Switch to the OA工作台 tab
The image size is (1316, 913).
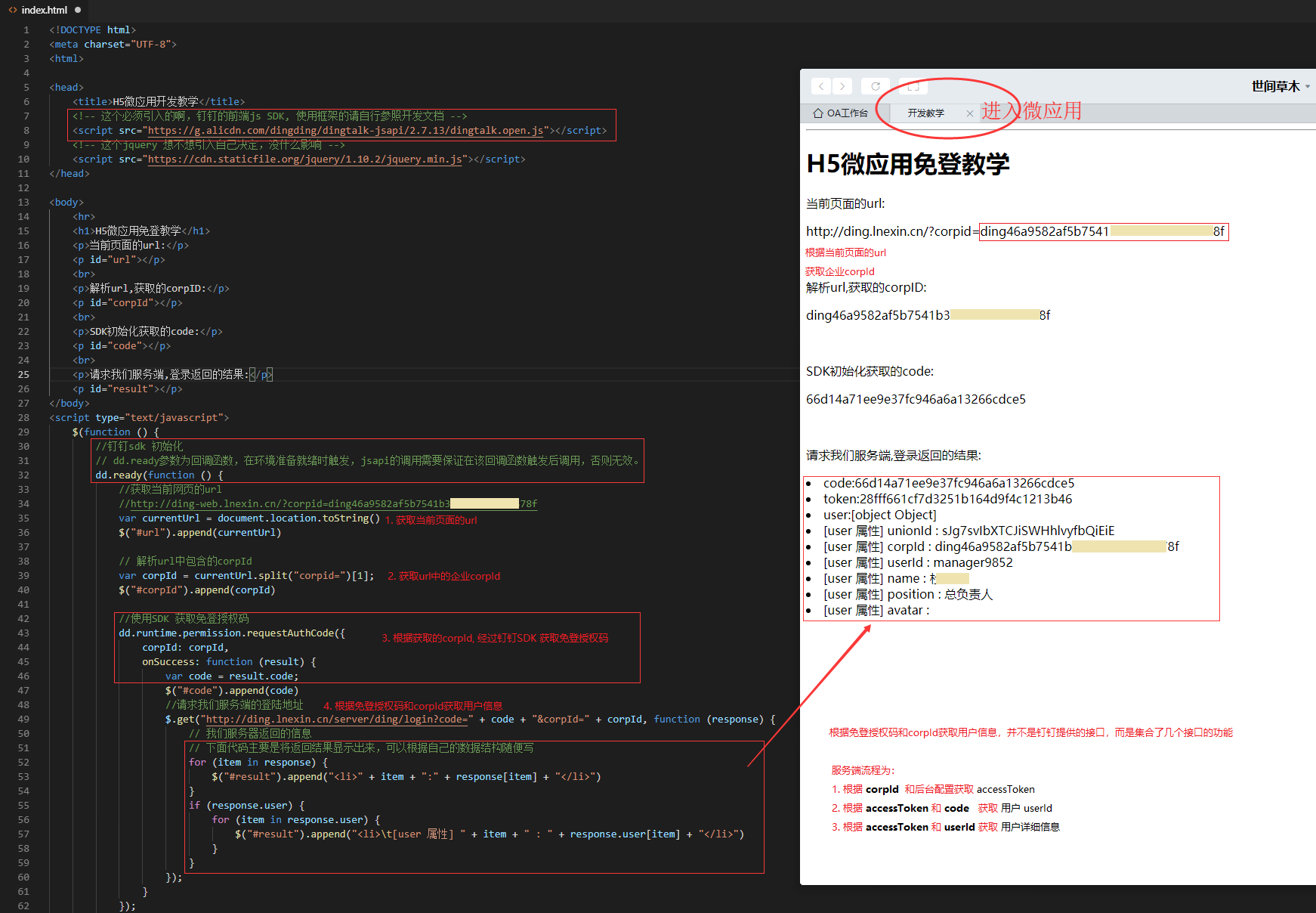(x=846, y=113)
